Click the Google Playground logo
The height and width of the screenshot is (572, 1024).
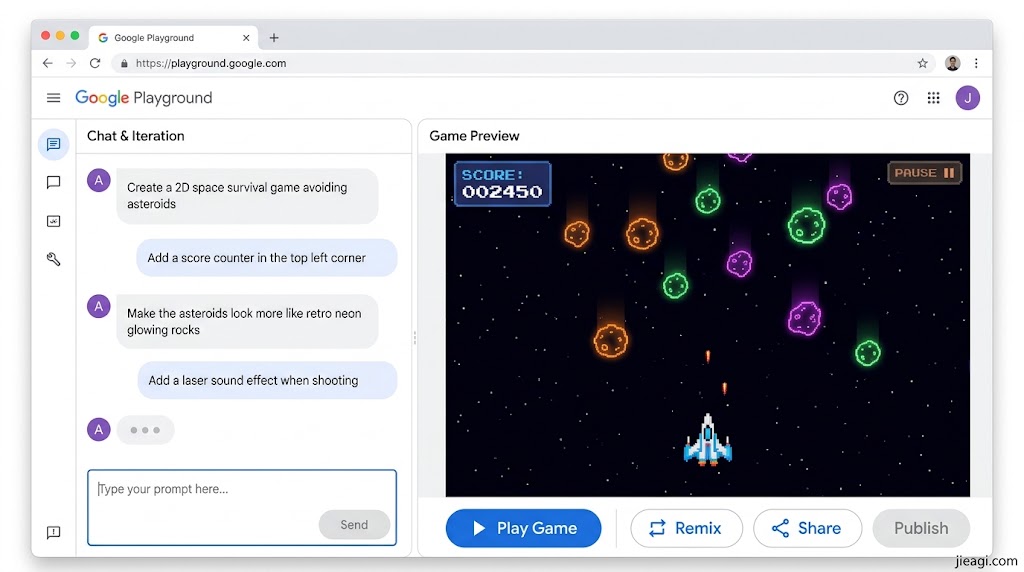tap(144, 98)
